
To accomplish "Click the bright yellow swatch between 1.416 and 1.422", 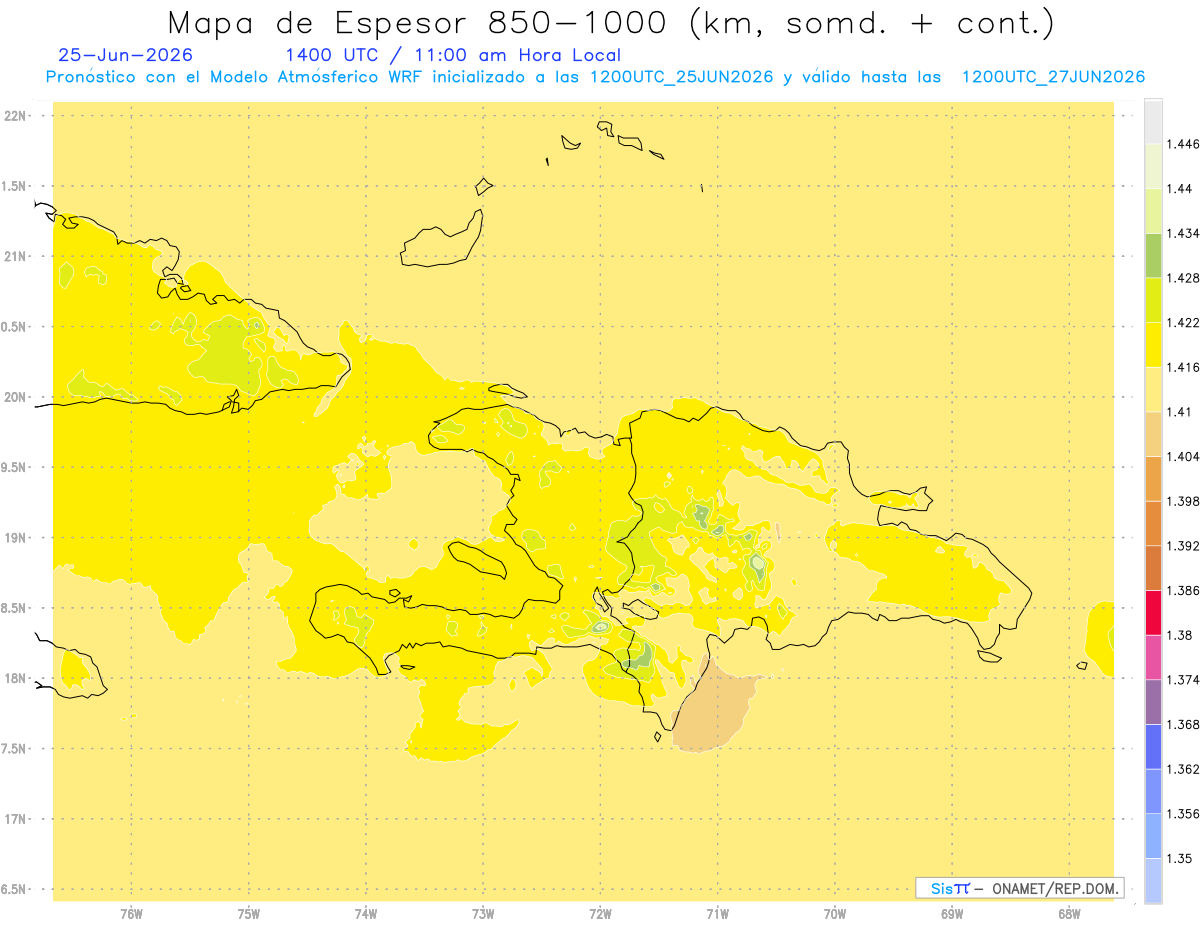I will 1153,344.
